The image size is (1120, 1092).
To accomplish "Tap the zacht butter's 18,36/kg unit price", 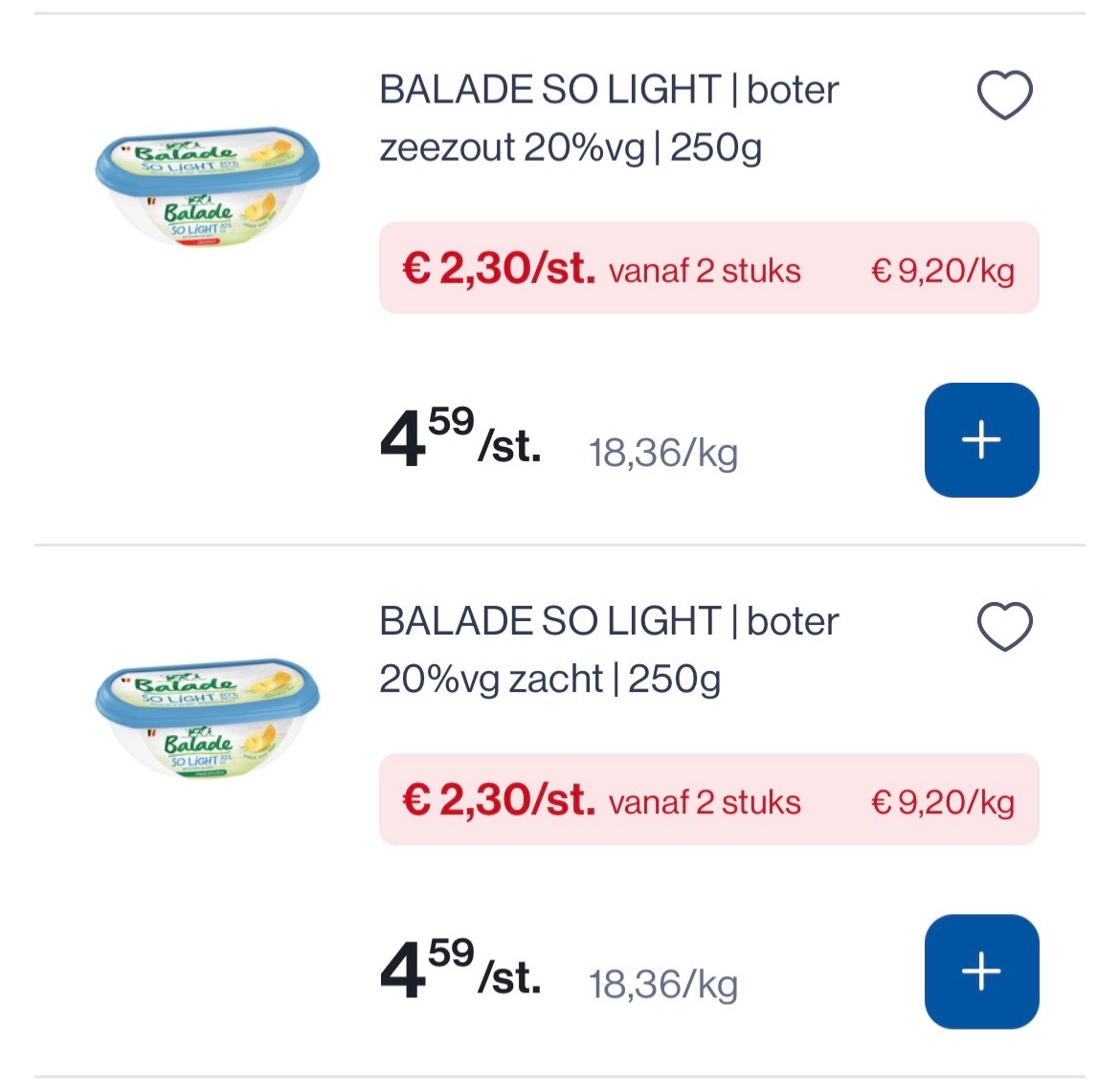I will coord(662,984).
